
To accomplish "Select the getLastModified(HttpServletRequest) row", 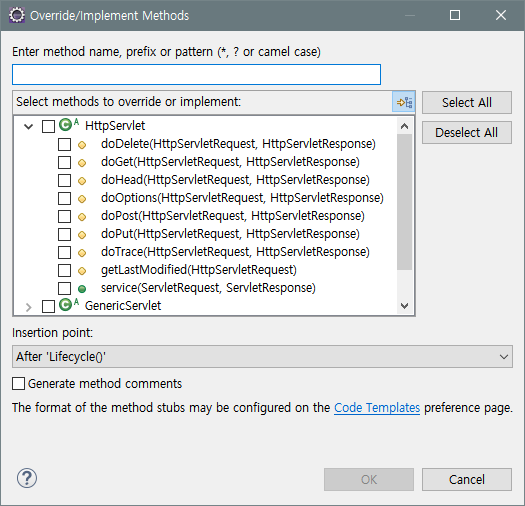I will (x=199, y=270).
